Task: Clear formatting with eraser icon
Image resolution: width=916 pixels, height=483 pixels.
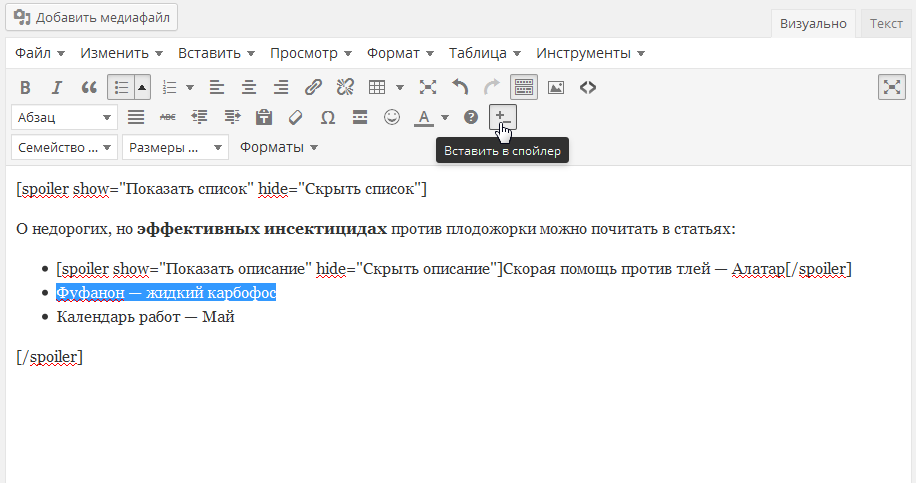Action: pos(296,117)
